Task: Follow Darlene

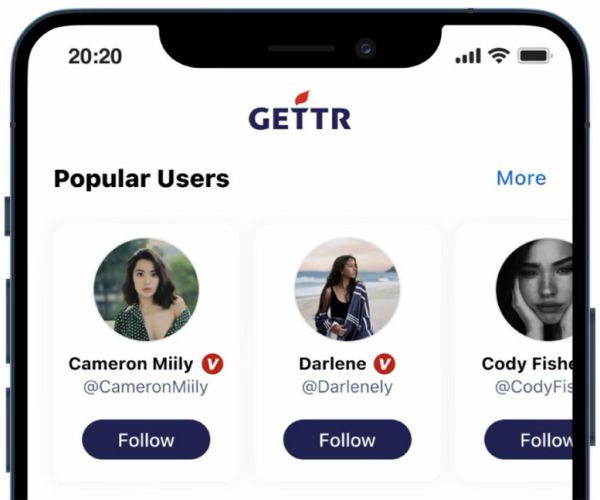Action: tap(347, 440)
